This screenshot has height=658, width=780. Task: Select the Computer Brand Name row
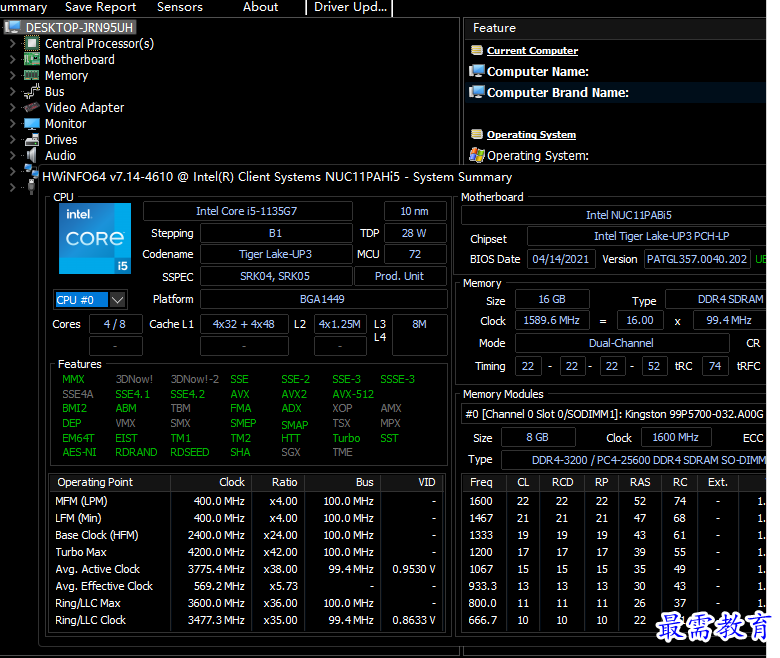coord(557,93)
